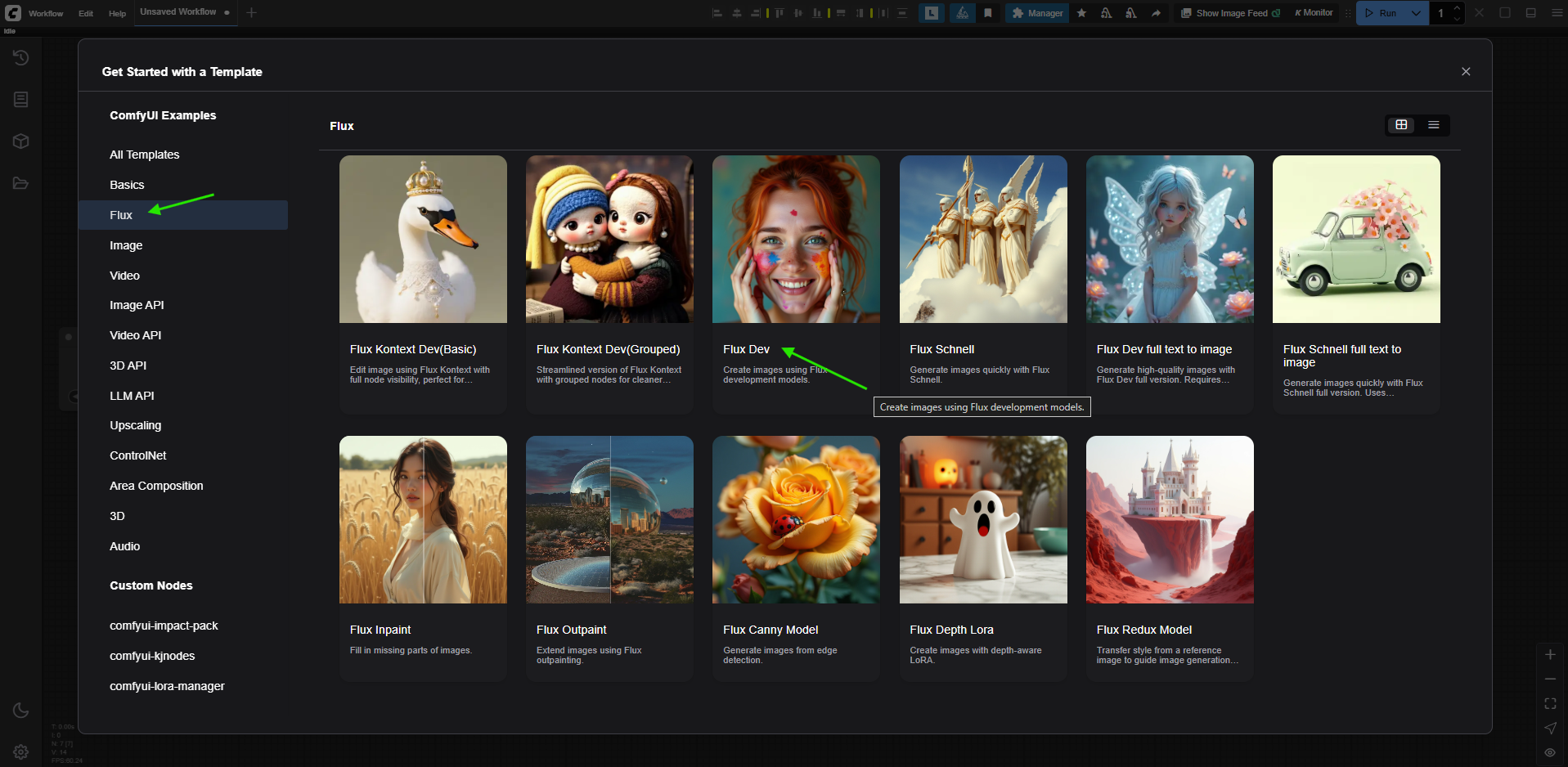The width and height of the screenshot is (1568, 767).
Task: Select Basics category
Action: point(183,185)
